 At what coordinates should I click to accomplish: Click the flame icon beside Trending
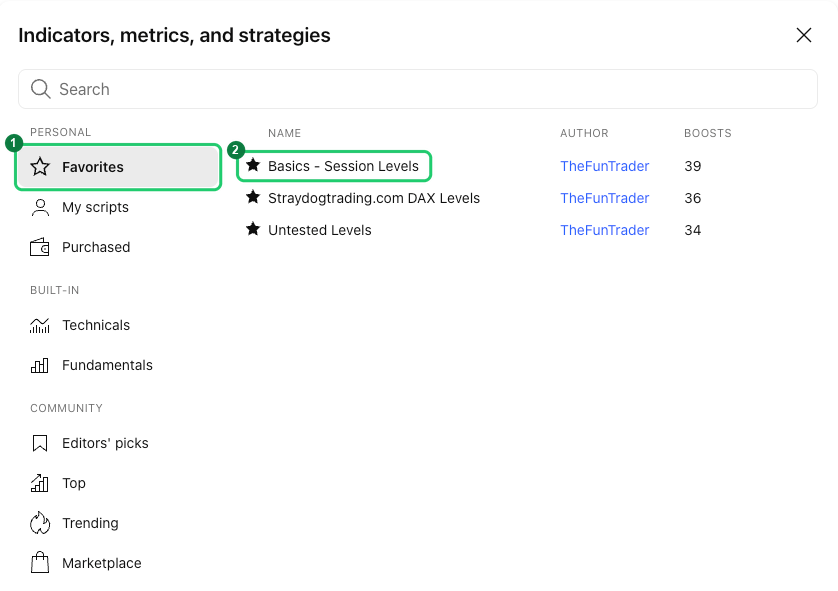[40, 523]
